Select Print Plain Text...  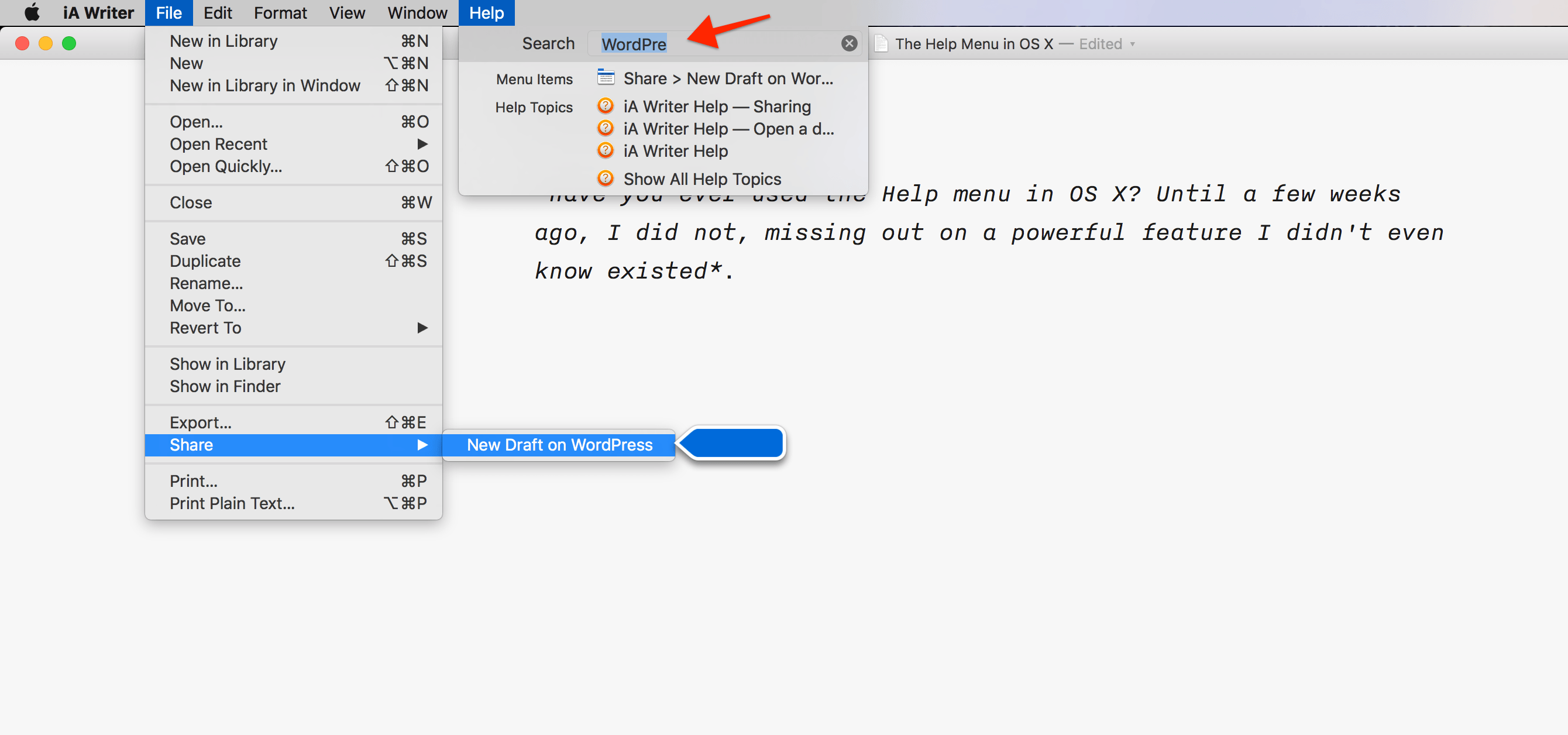click(x=293, y=504)
